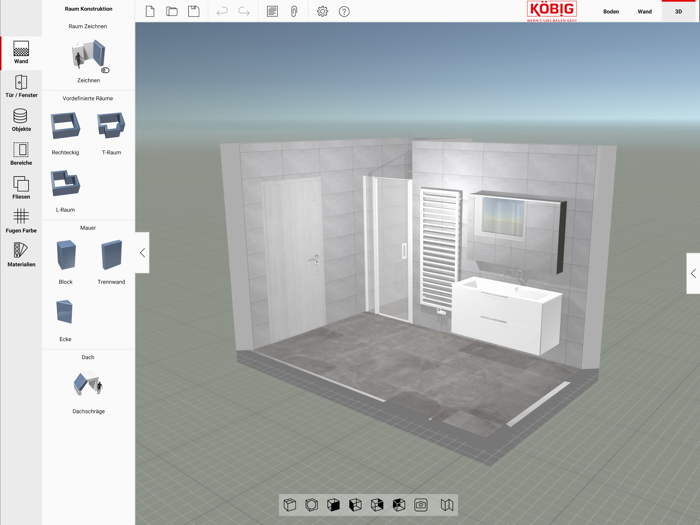Add a Trennwand partition wall
700x525 pixels.
click(x=111, y=262)
